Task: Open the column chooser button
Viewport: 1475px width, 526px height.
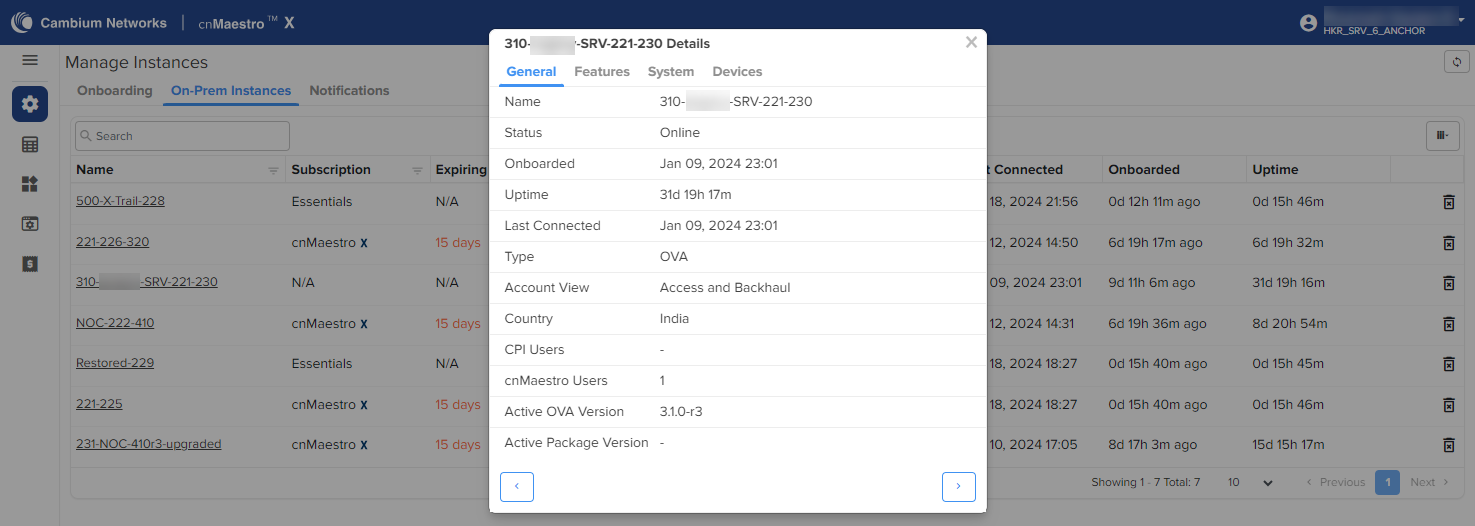Action: coord(1441,136)
